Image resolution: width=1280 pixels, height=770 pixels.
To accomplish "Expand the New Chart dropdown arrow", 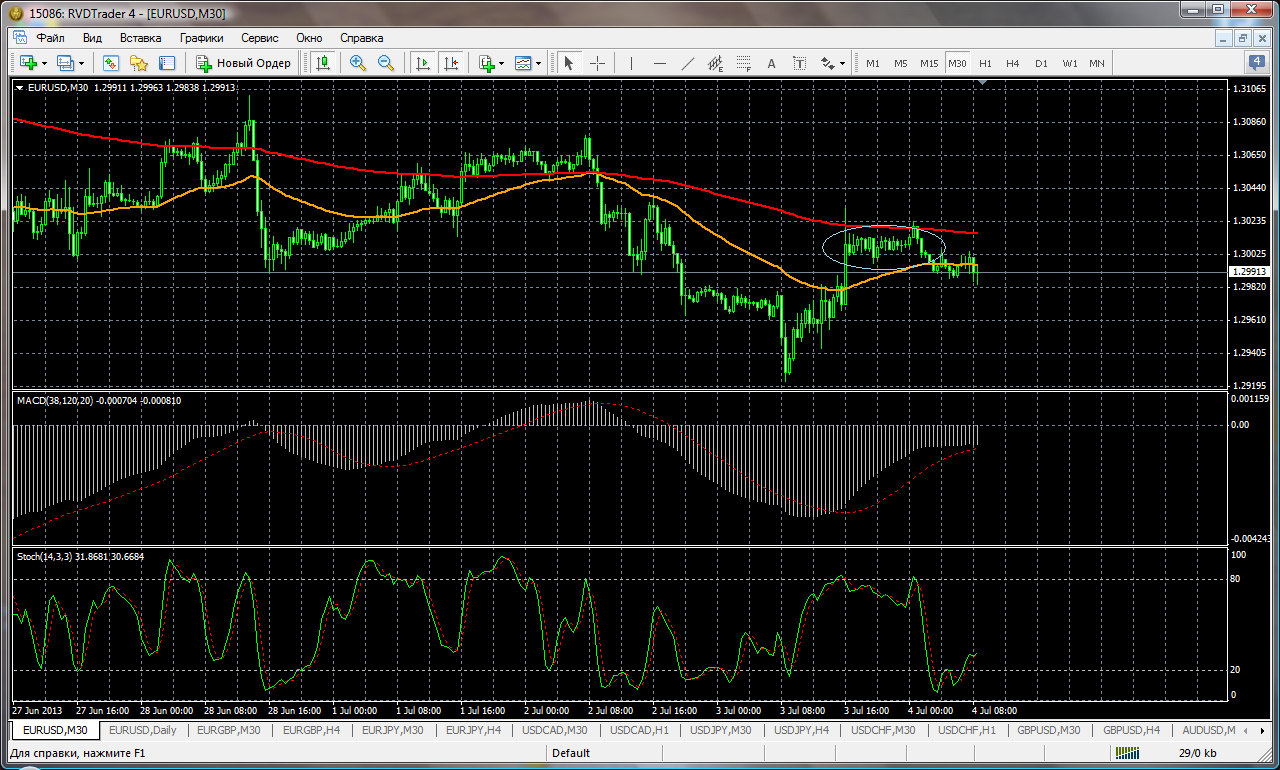I will [45, 63].
